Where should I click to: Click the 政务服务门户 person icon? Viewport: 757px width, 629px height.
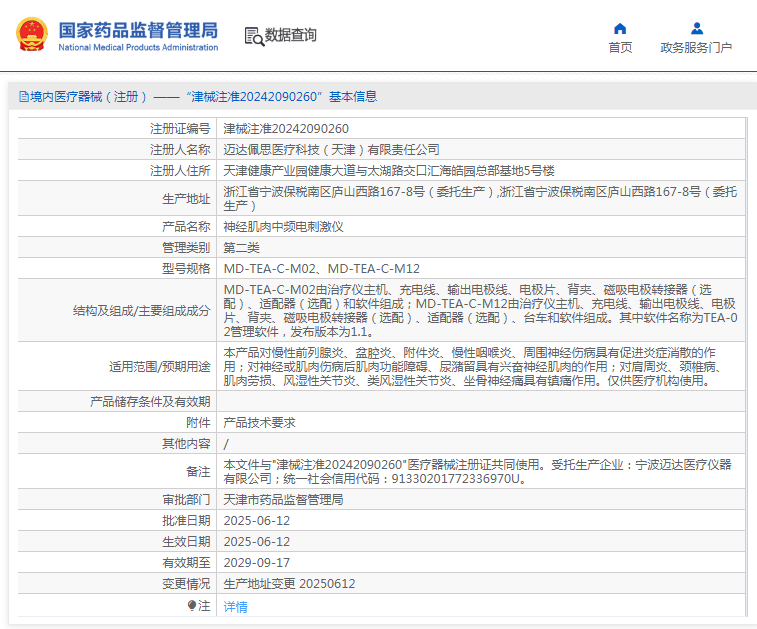[696, 28]
